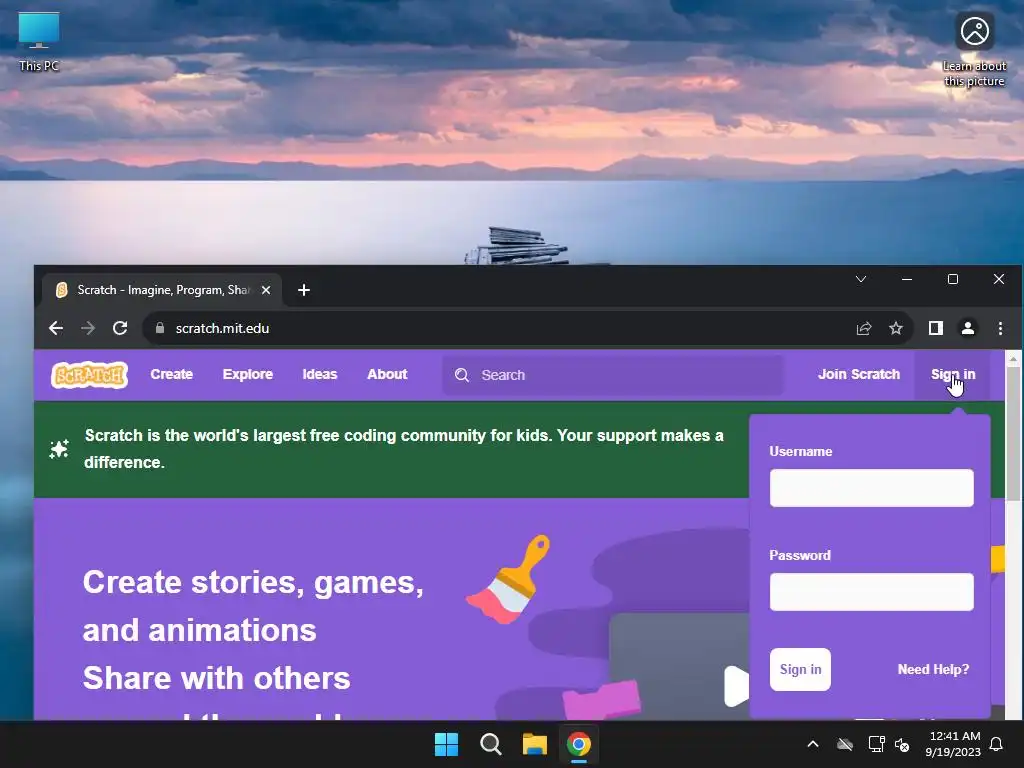Bookmark this tab with the star icon
1024x768 pixels.
click(896, 328)
